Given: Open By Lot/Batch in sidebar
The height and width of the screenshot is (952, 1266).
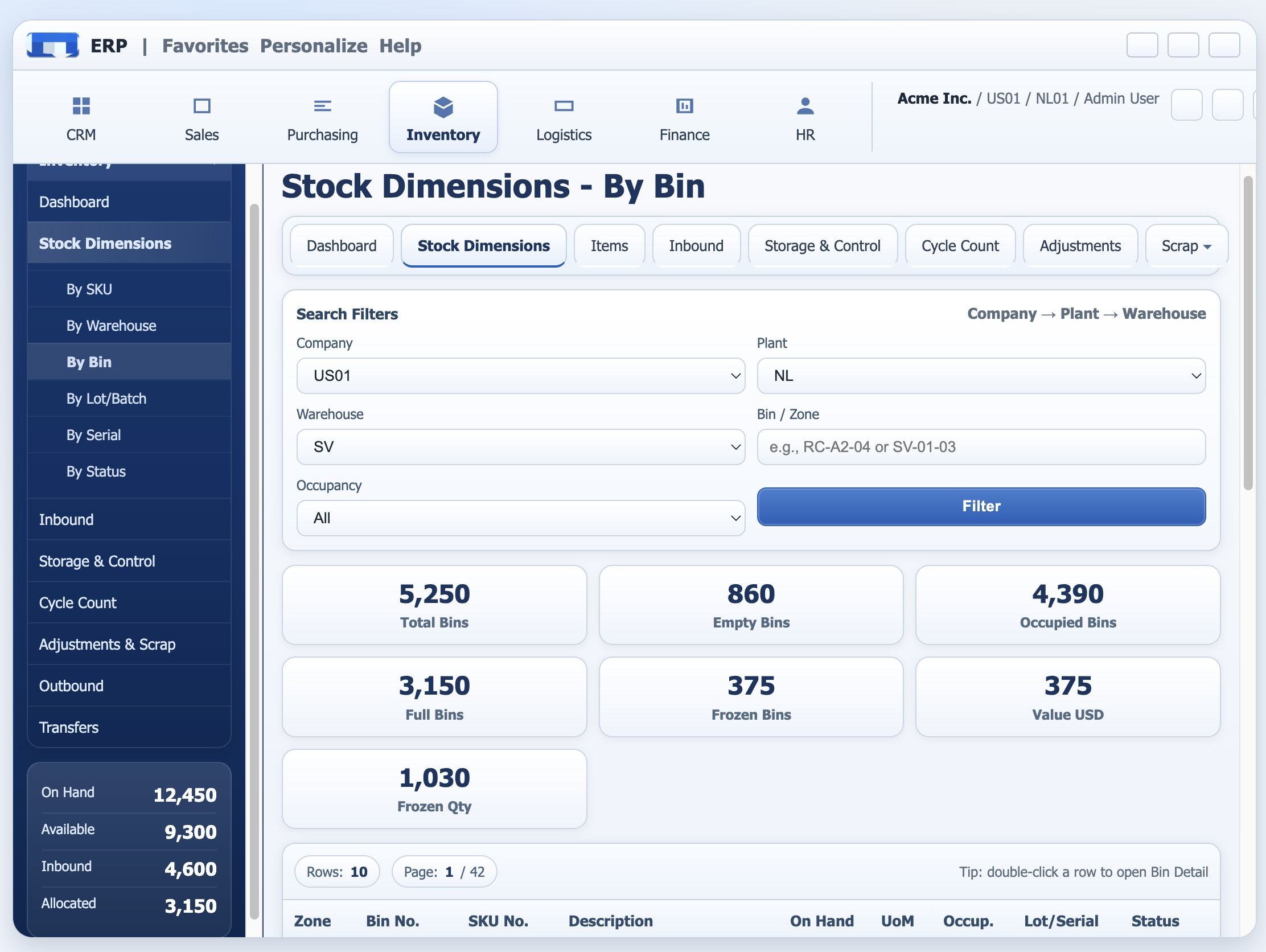Looking at the screenshot, I should click(129, 399).
